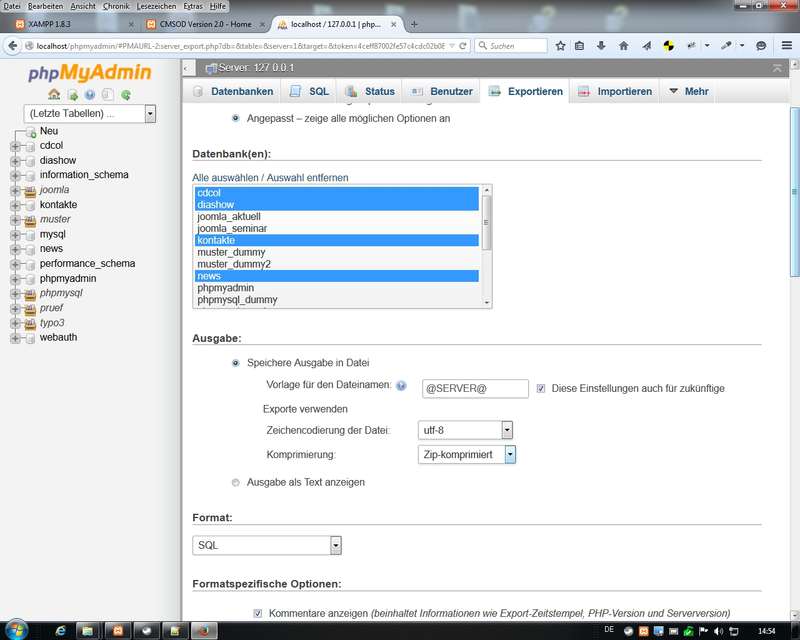This screenshot has height=640, width=800.
Task: Click Internet Explorer icon in taskbar
Action: [60, 630]
